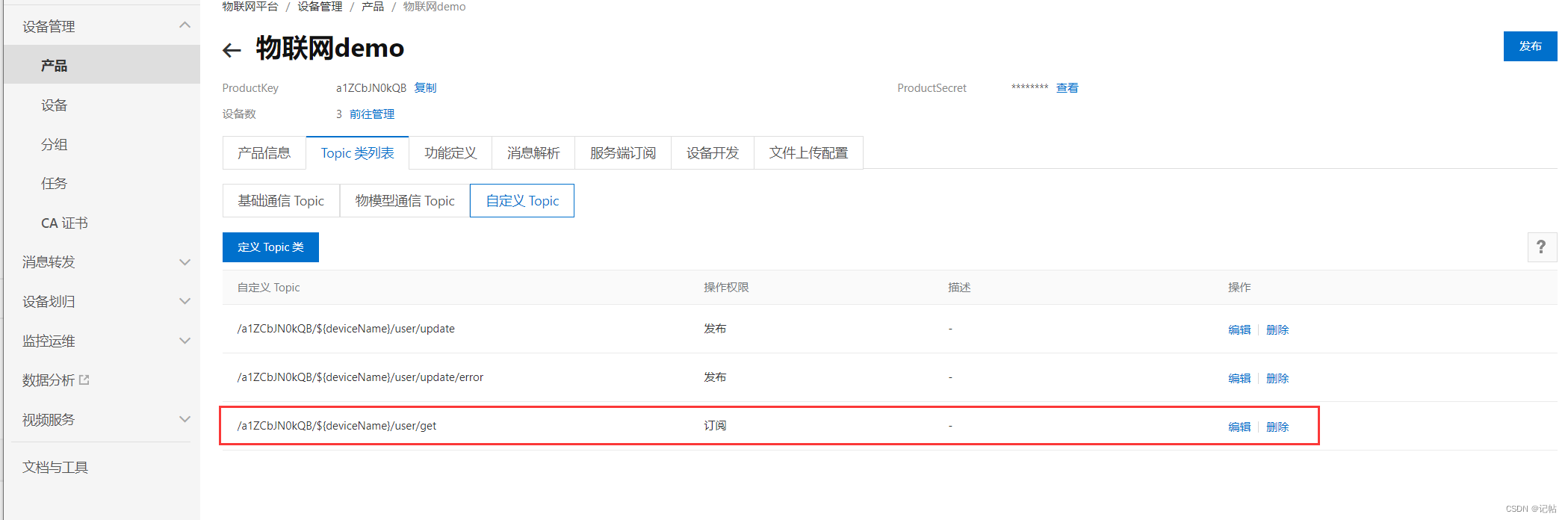Delete the /user/update topic row
The height and width of the screenshot is (520, 1568).
[x=1277, y=329]
